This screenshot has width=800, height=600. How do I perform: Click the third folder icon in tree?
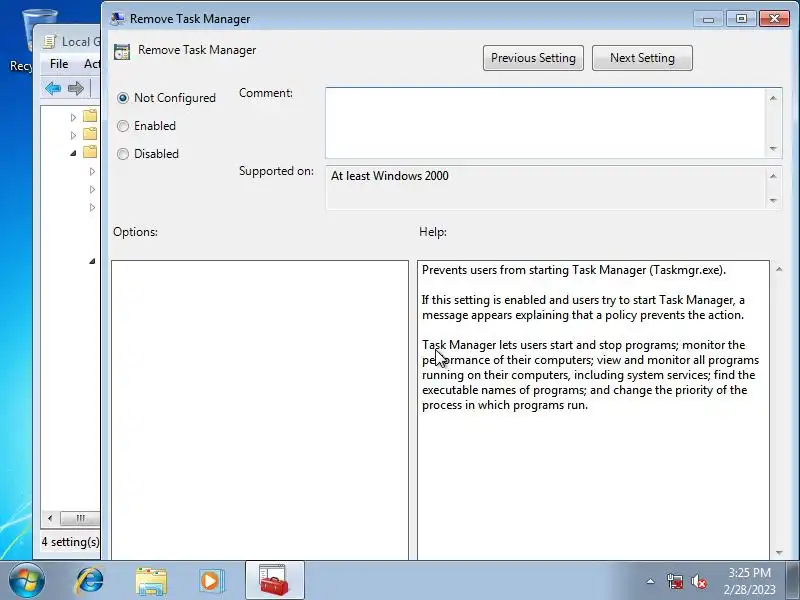click(x=90, y=151)
